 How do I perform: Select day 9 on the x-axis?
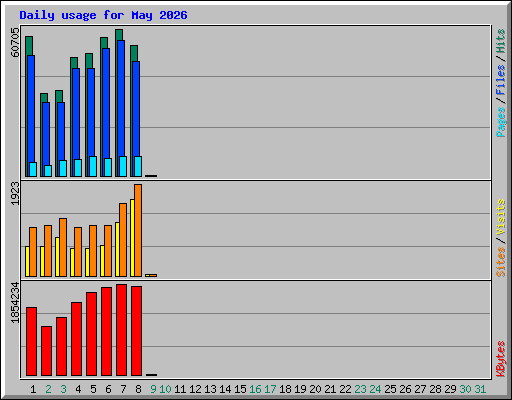[153, 389]
